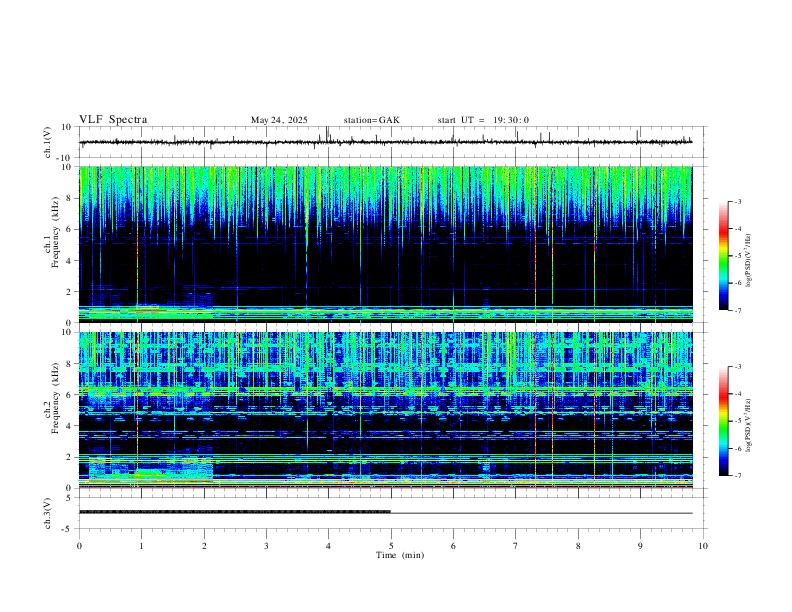
Task: Click time axis tick label "5" below the bottom panel
Action: pyautogui.click(x=391, y=546)
